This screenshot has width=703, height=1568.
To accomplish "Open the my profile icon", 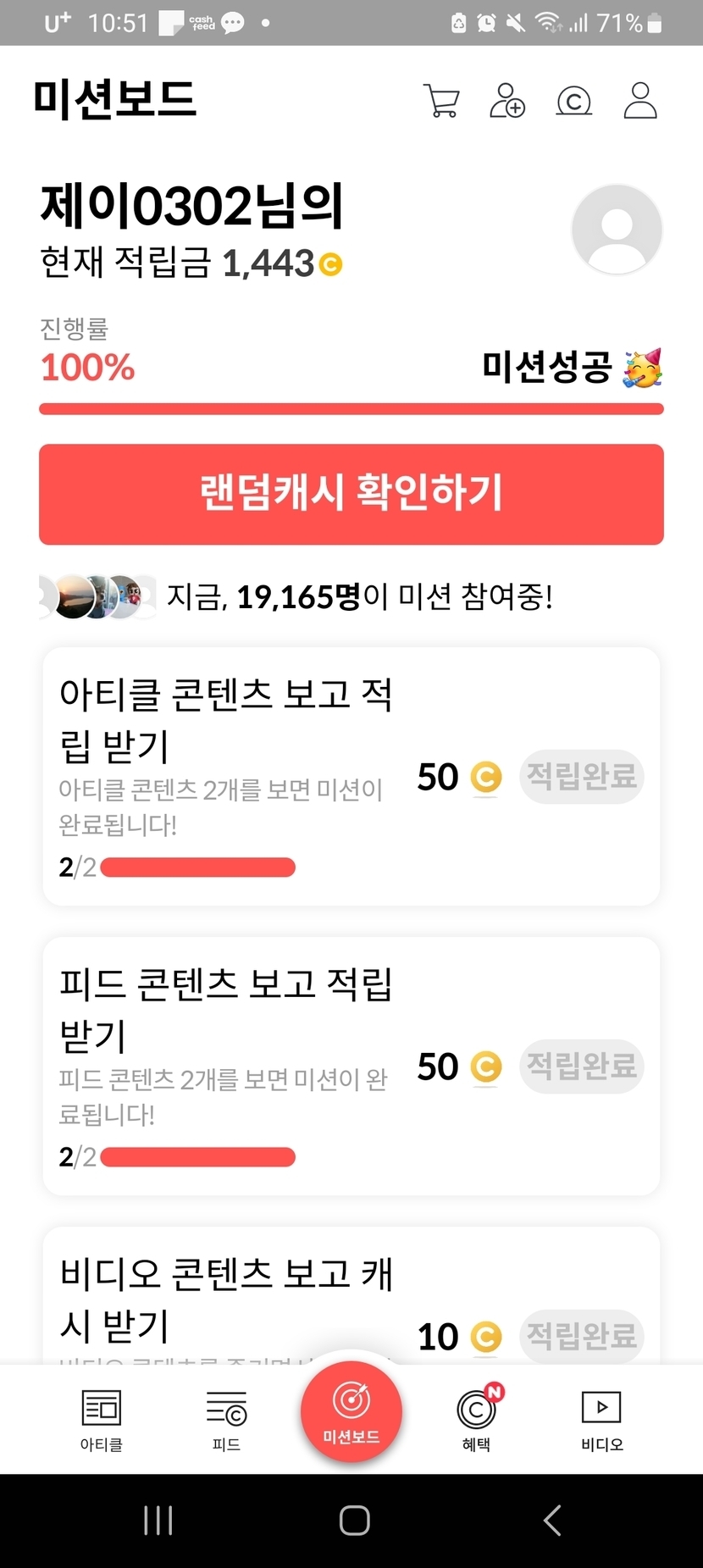I will pos(640,101).
